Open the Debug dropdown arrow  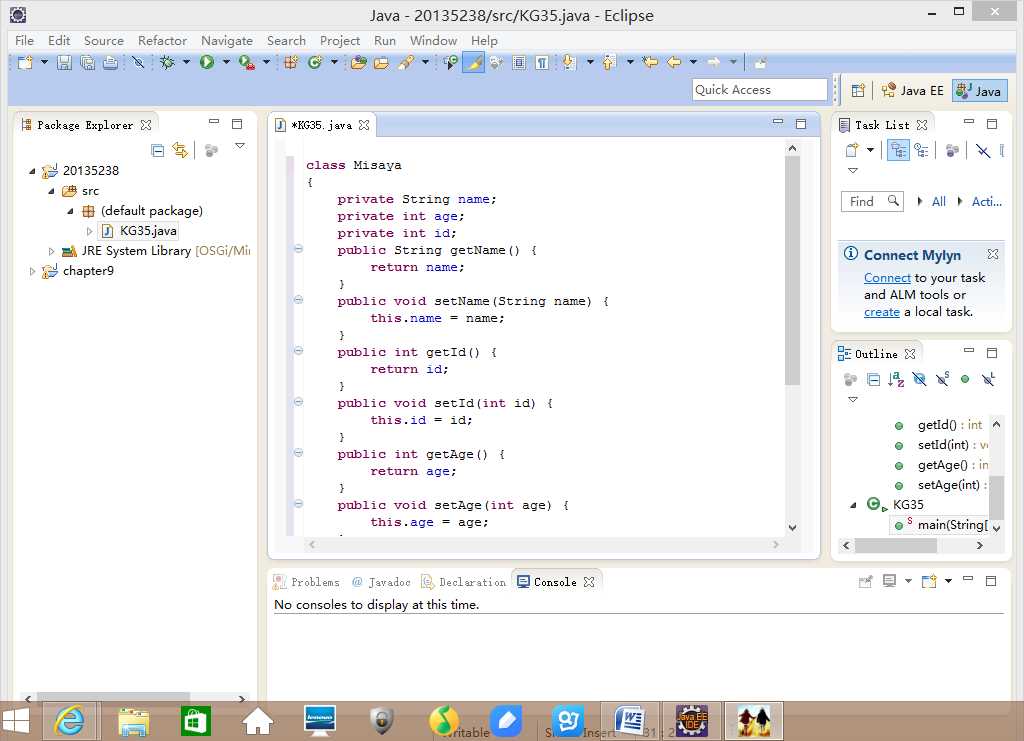click(x=186, y=63)
